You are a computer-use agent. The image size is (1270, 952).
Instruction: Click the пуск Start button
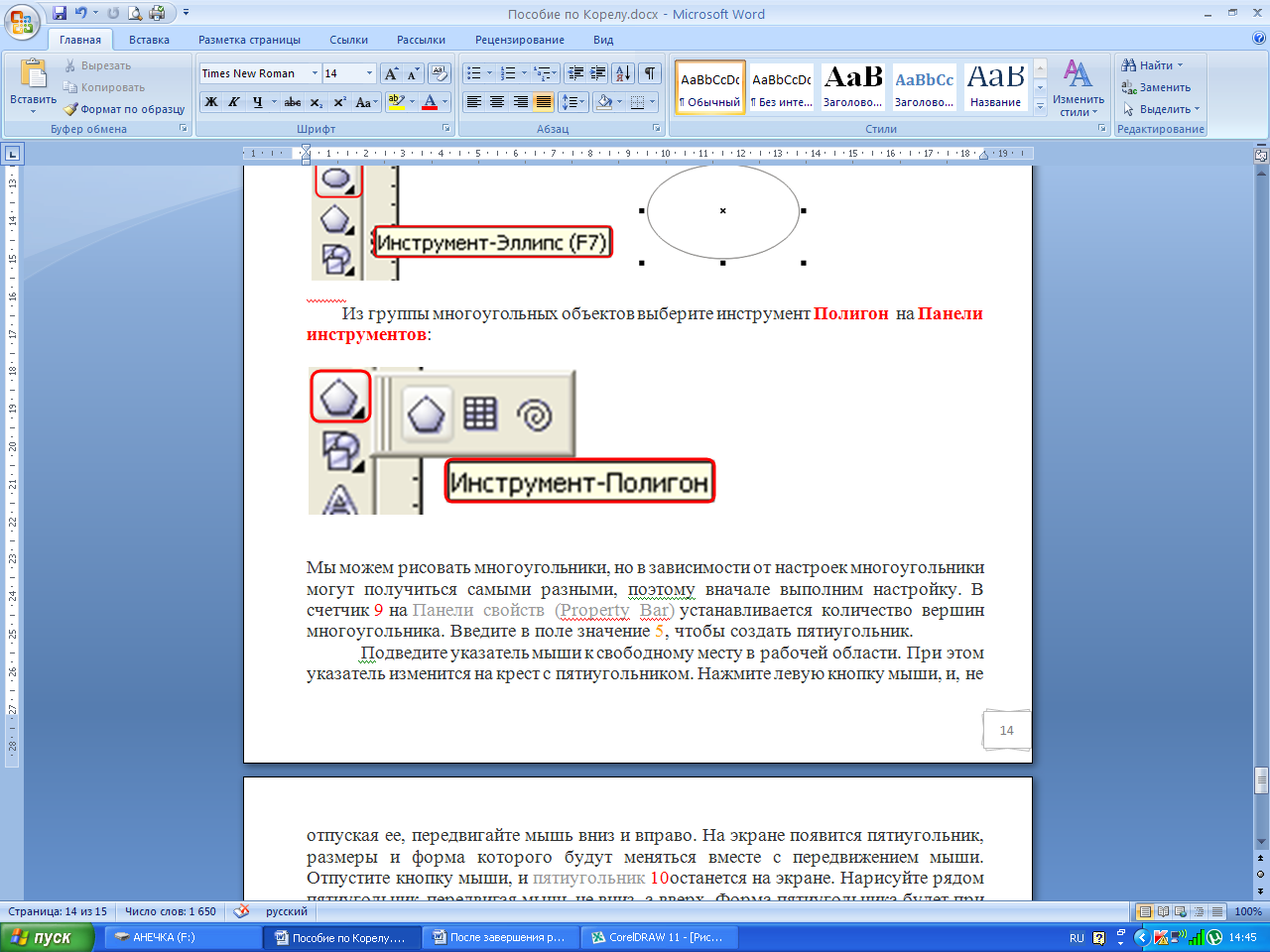(47, 937)
